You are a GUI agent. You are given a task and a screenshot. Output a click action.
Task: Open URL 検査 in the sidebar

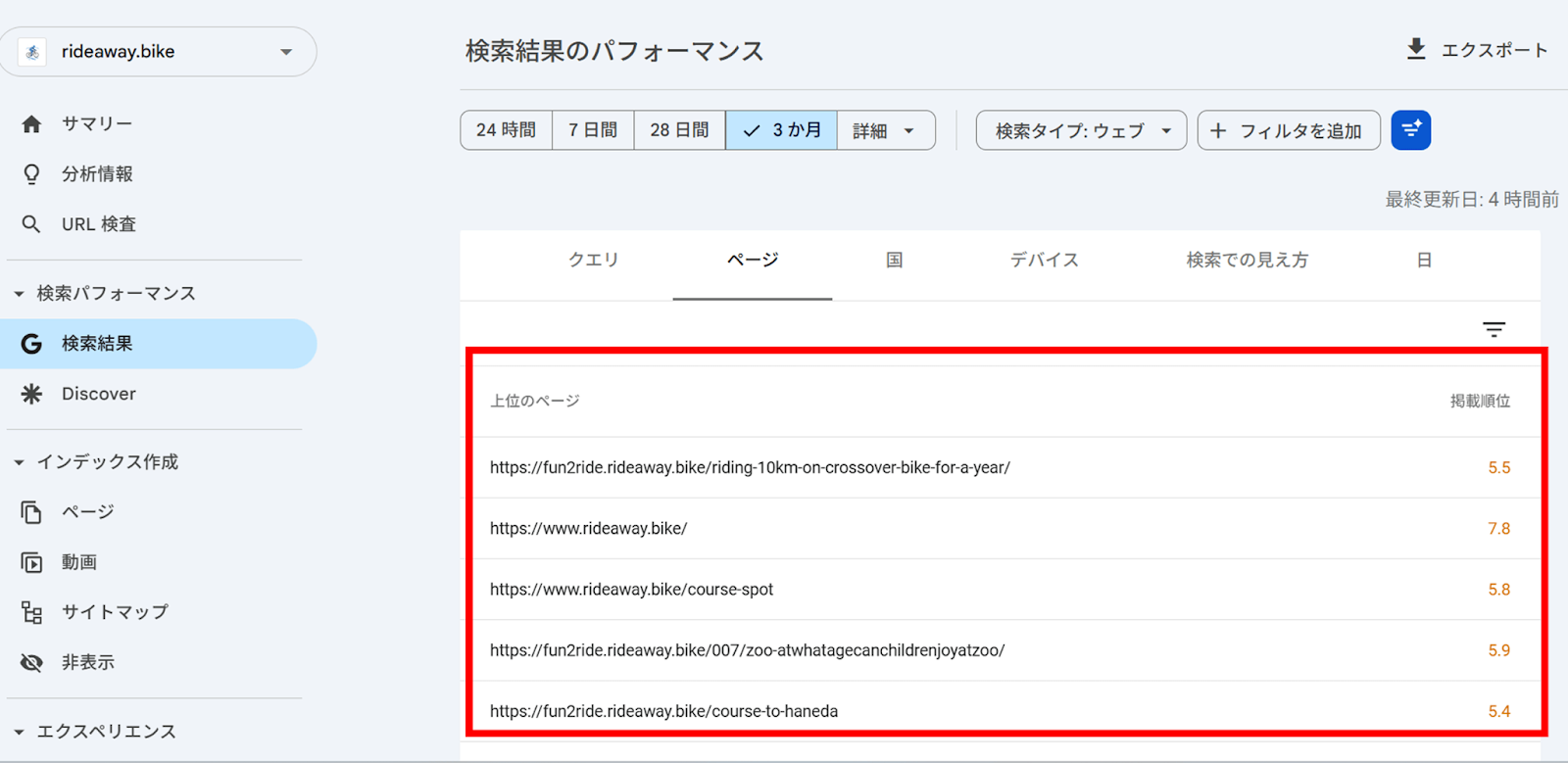click(x=99, y=224)
